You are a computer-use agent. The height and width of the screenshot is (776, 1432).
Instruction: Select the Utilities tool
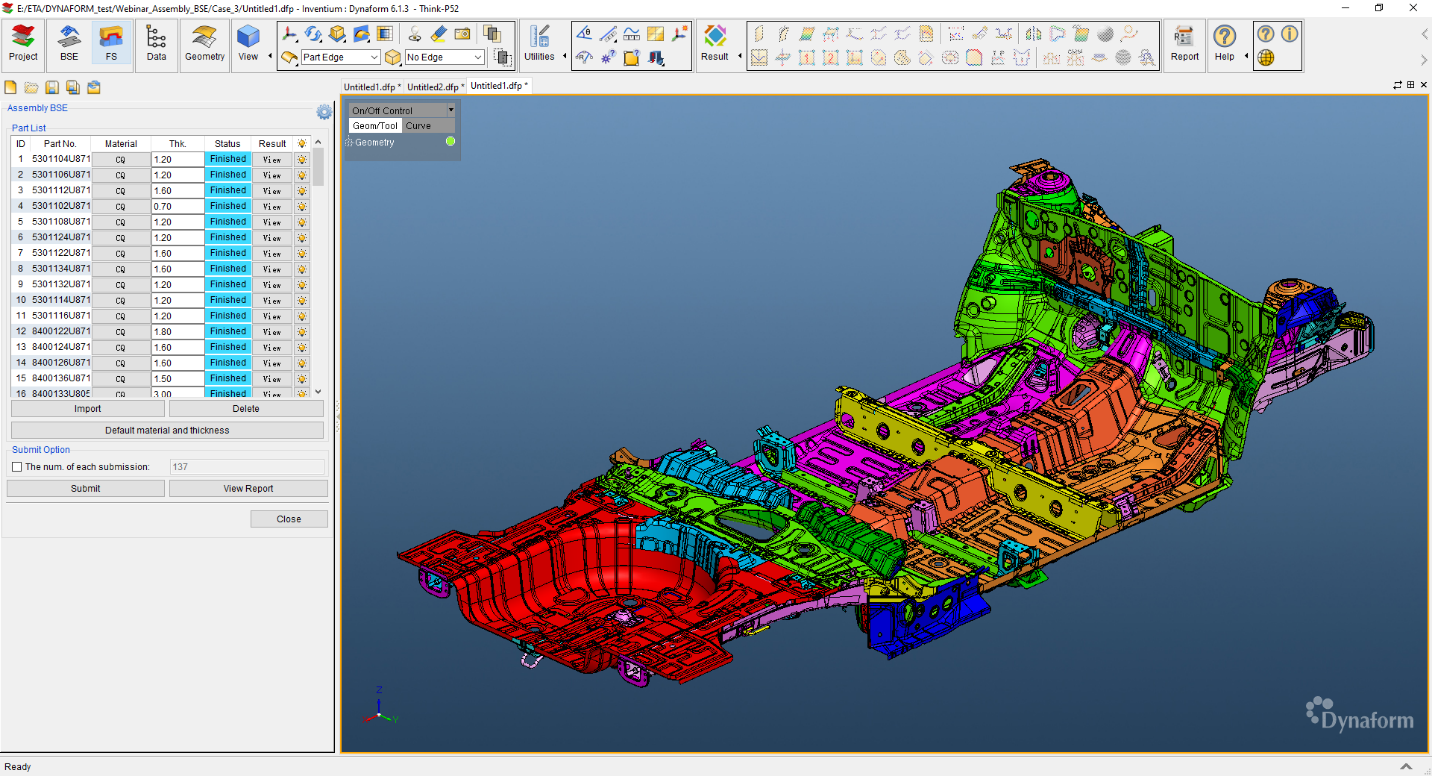click(x=541, y=44)
